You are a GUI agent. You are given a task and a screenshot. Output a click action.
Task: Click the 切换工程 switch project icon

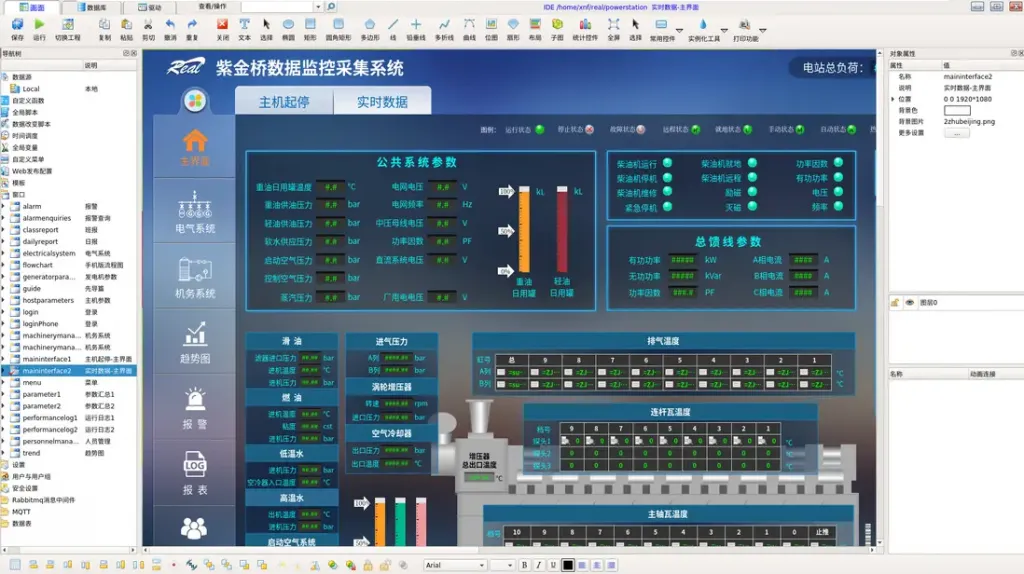pos(67,24)
